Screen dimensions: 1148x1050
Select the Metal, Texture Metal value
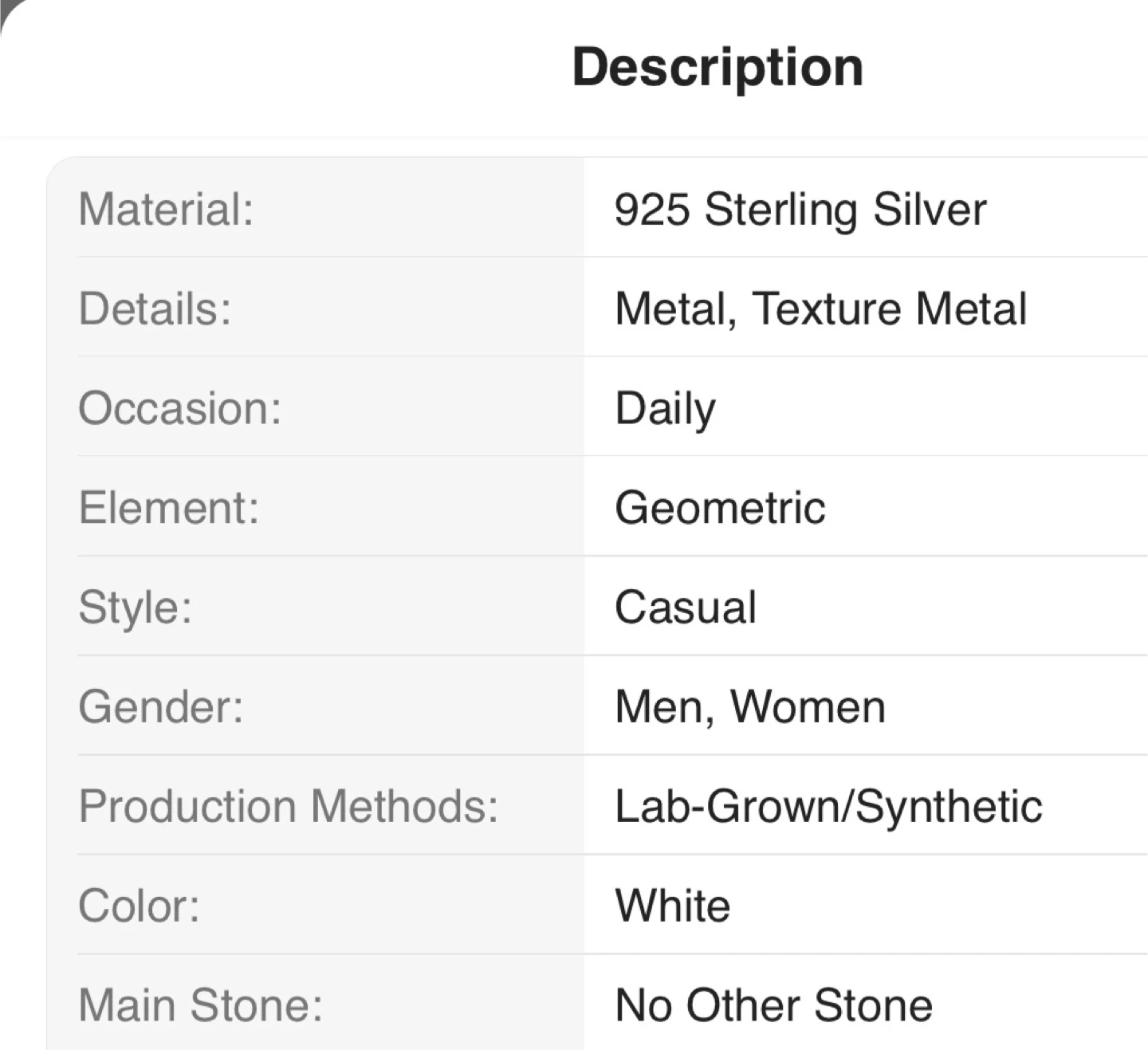click(x=820, y=309)
